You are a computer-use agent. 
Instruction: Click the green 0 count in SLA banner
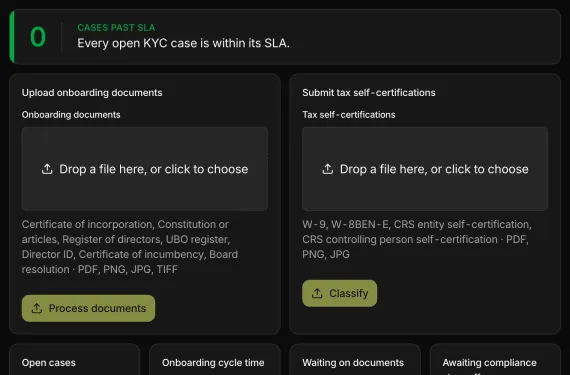click(x=38, y=37)
